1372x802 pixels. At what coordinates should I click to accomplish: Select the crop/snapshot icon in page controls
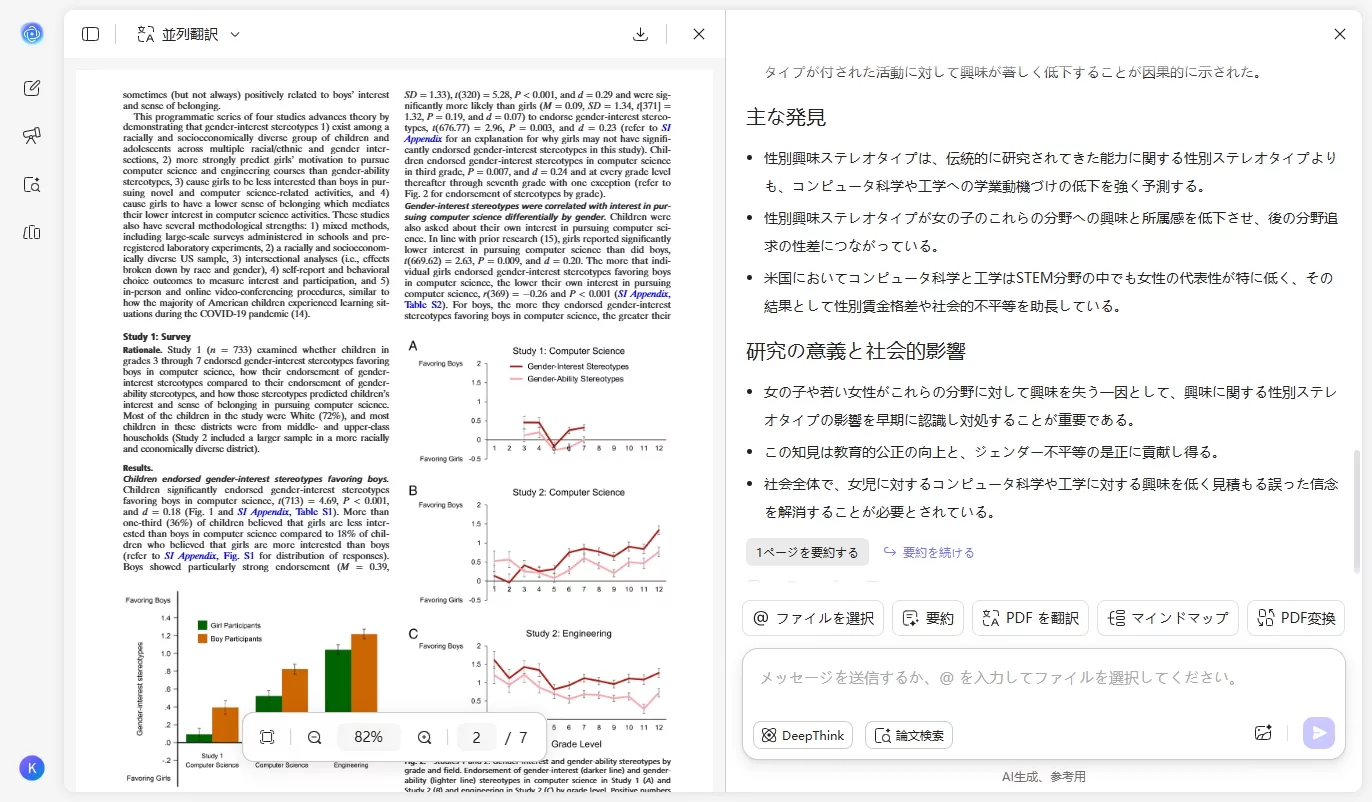267,737
